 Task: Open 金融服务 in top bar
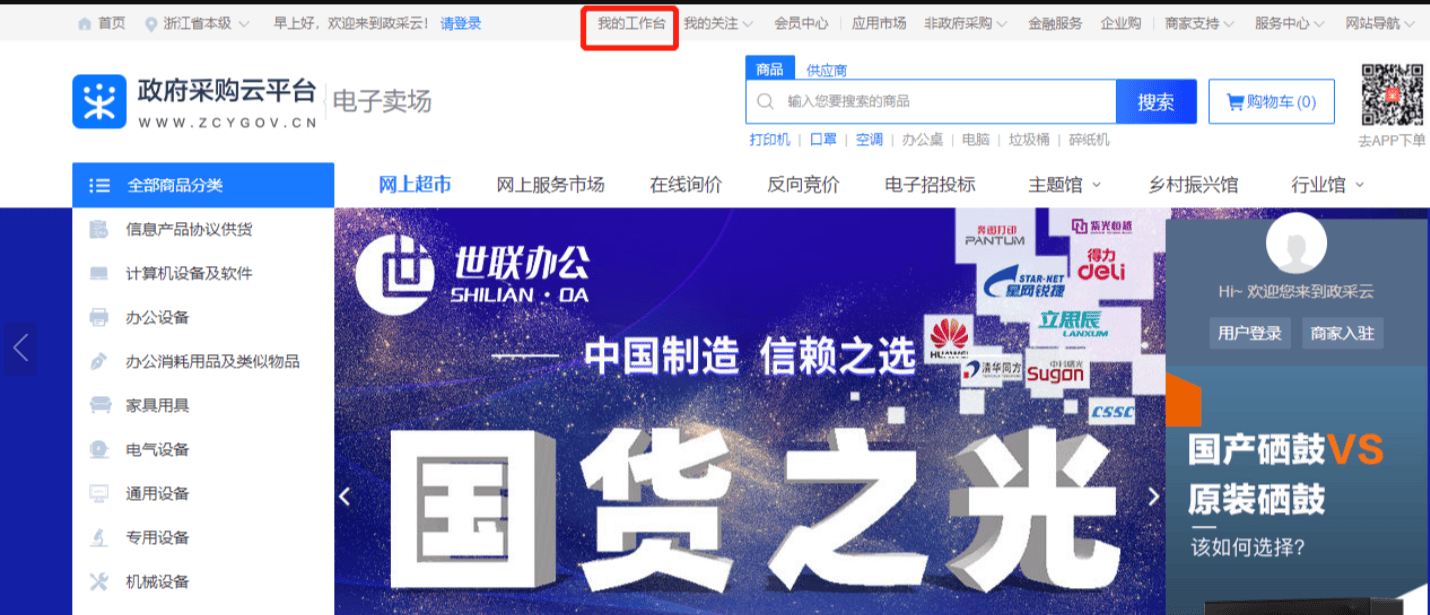coord(1055,23)
